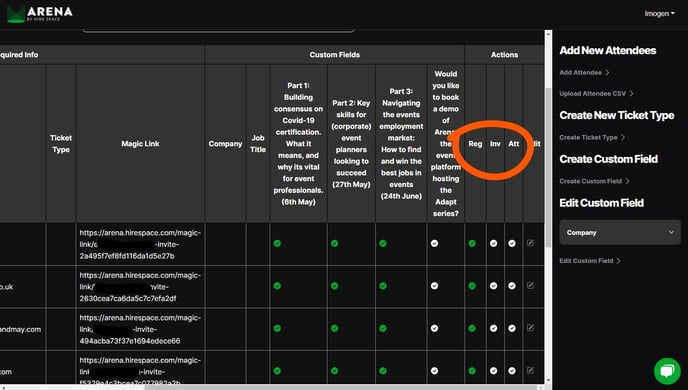Screen dimensions: 688x390
Task: Click edit icon in the 2630cea7ca6da5c7c7efa2df row
Action: [x=530, y=286]
